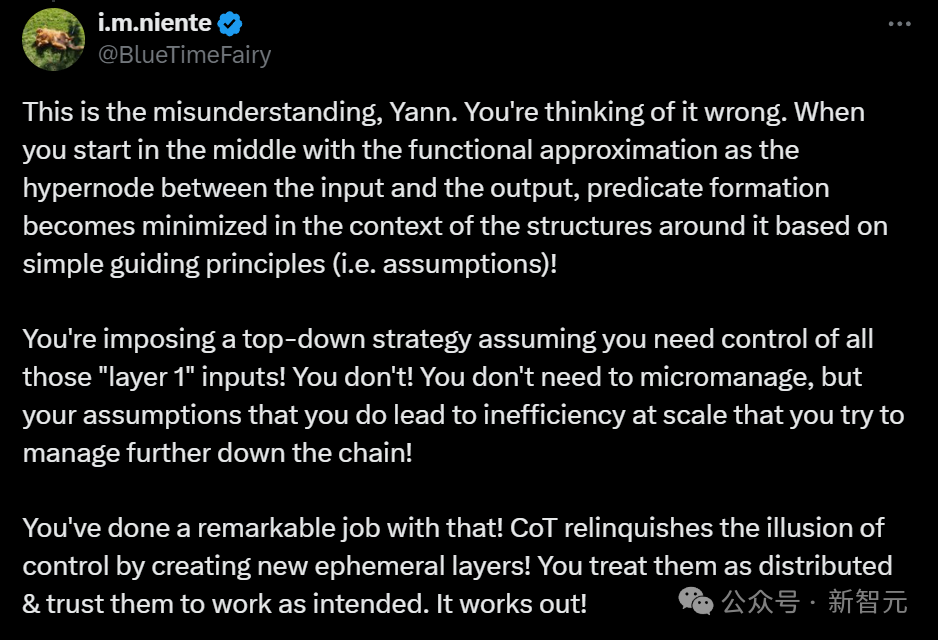Click the 新智元 watermark text
The height and width of the screenshot is (640, 938).
(x=867, y=602)
